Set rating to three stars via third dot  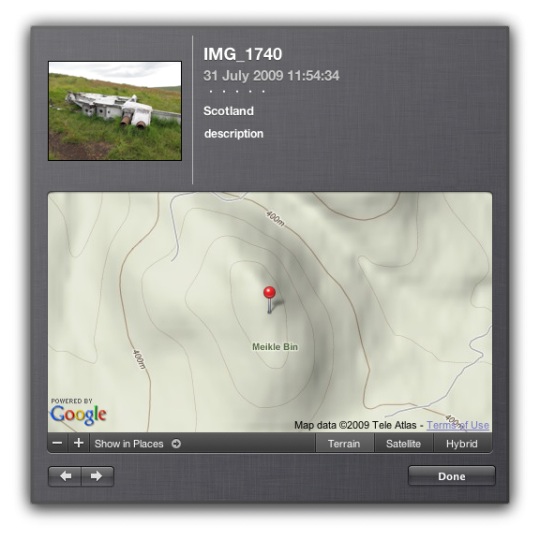(x=237, y=92)
